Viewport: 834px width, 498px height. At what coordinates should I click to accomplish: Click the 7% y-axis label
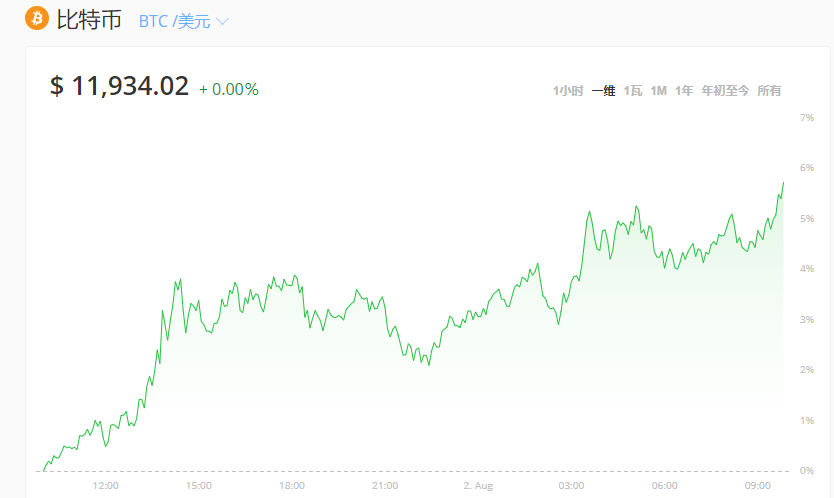[x=807, y=117]
